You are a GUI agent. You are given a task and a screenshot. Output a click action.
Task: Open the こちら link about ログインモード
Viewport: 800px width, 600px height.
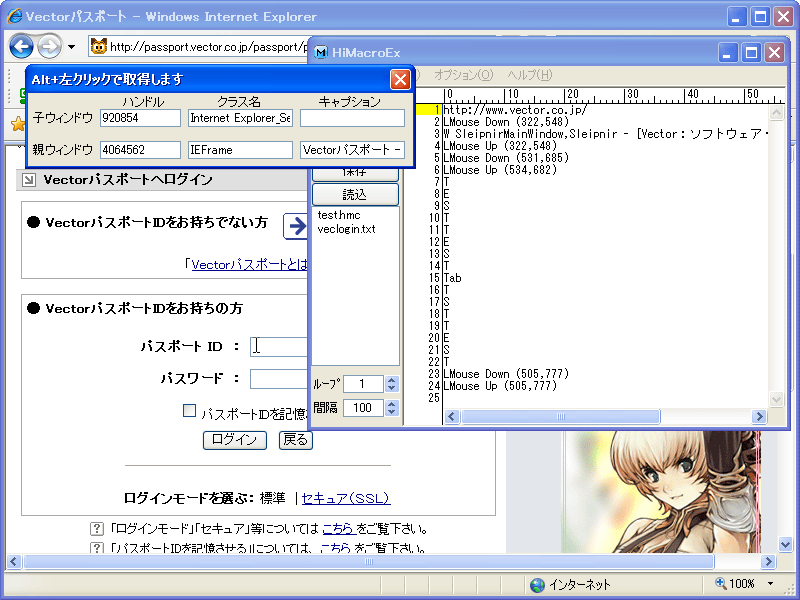pyautogui.click(x=339, y=529)
